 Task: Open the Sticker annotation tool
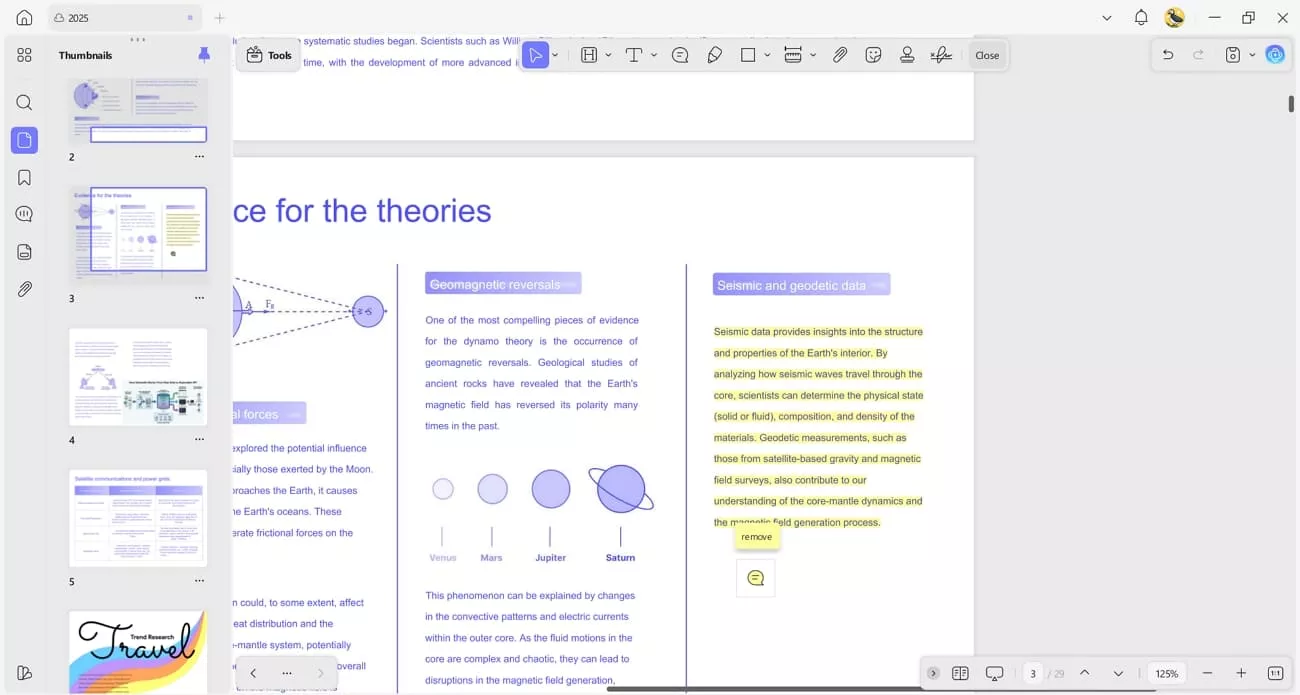point(873,55)
